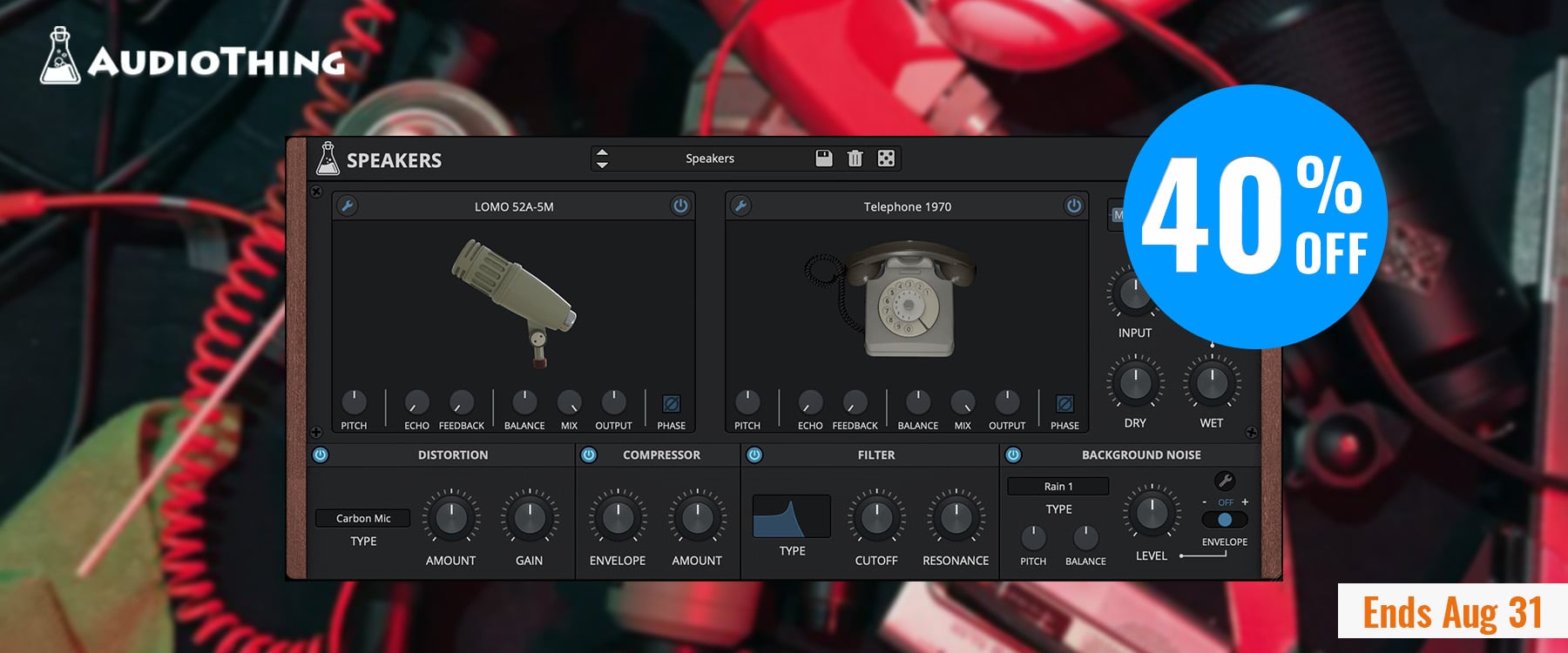The width and height of the screenshot is (1568, 653).
Task: Open the Telephone 1970 wrench settings
Action: [740, 206]
